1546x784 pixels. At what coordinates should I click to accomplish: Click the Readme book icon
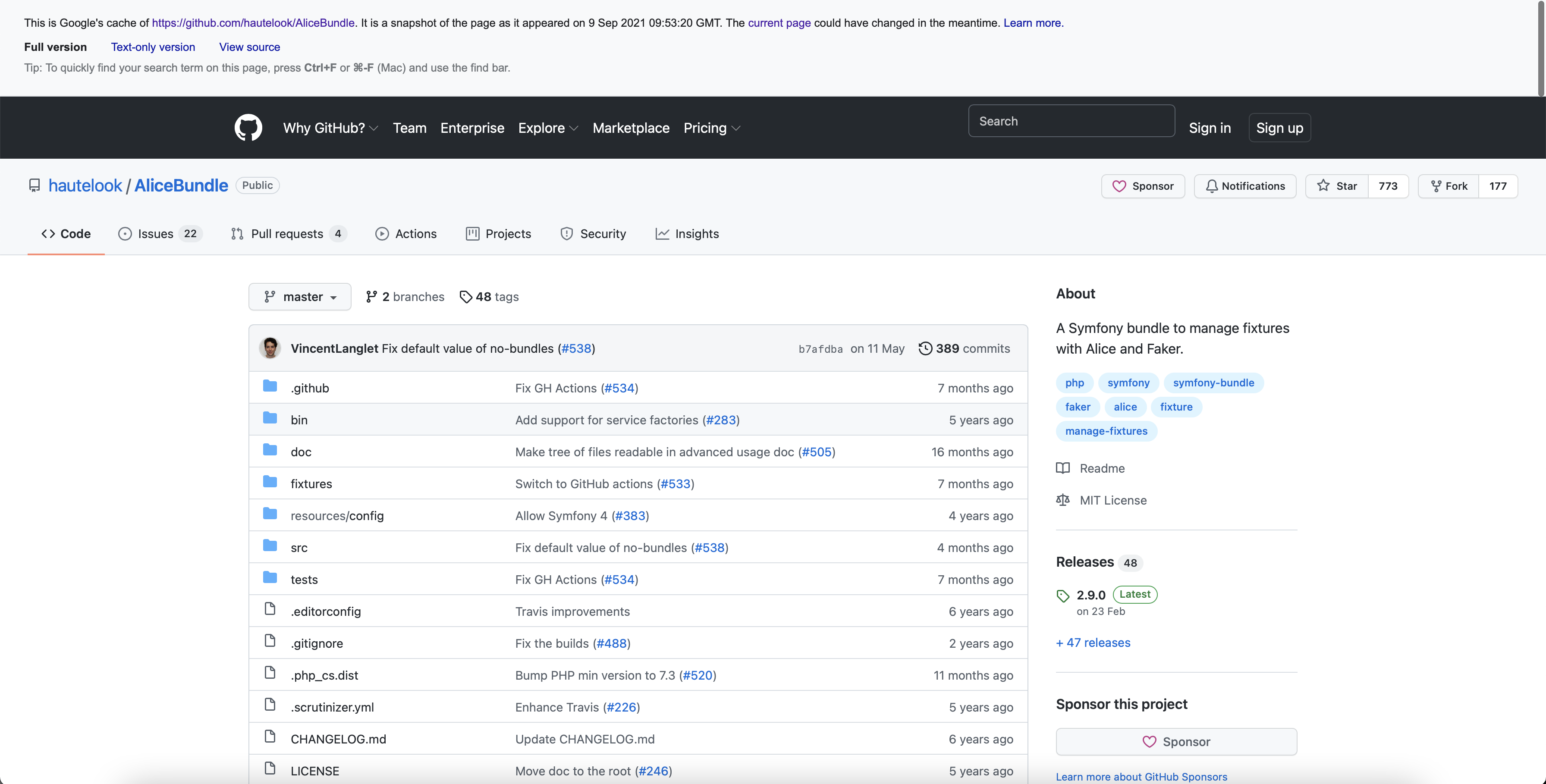[x=1063, y=468]
